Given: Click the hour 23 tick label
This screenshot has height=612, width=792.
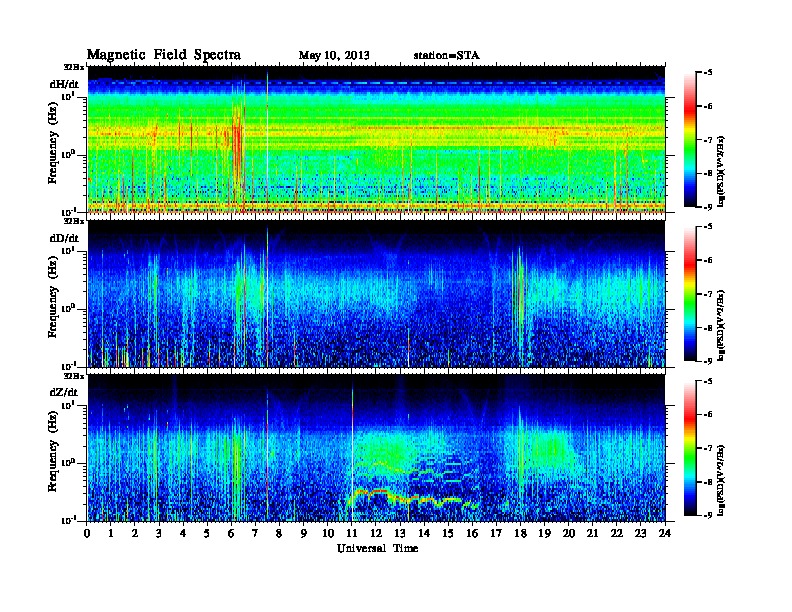Looking at the screenshot, I should 640,533.
